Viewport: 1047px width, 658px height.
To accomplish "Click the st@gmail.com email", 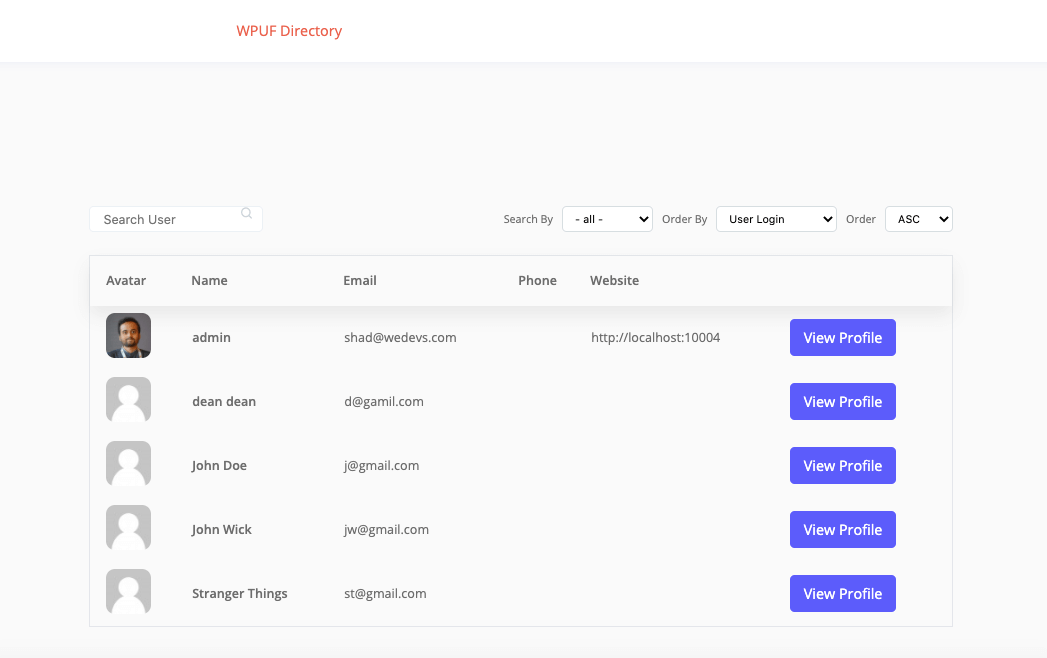I will [385, 594].
